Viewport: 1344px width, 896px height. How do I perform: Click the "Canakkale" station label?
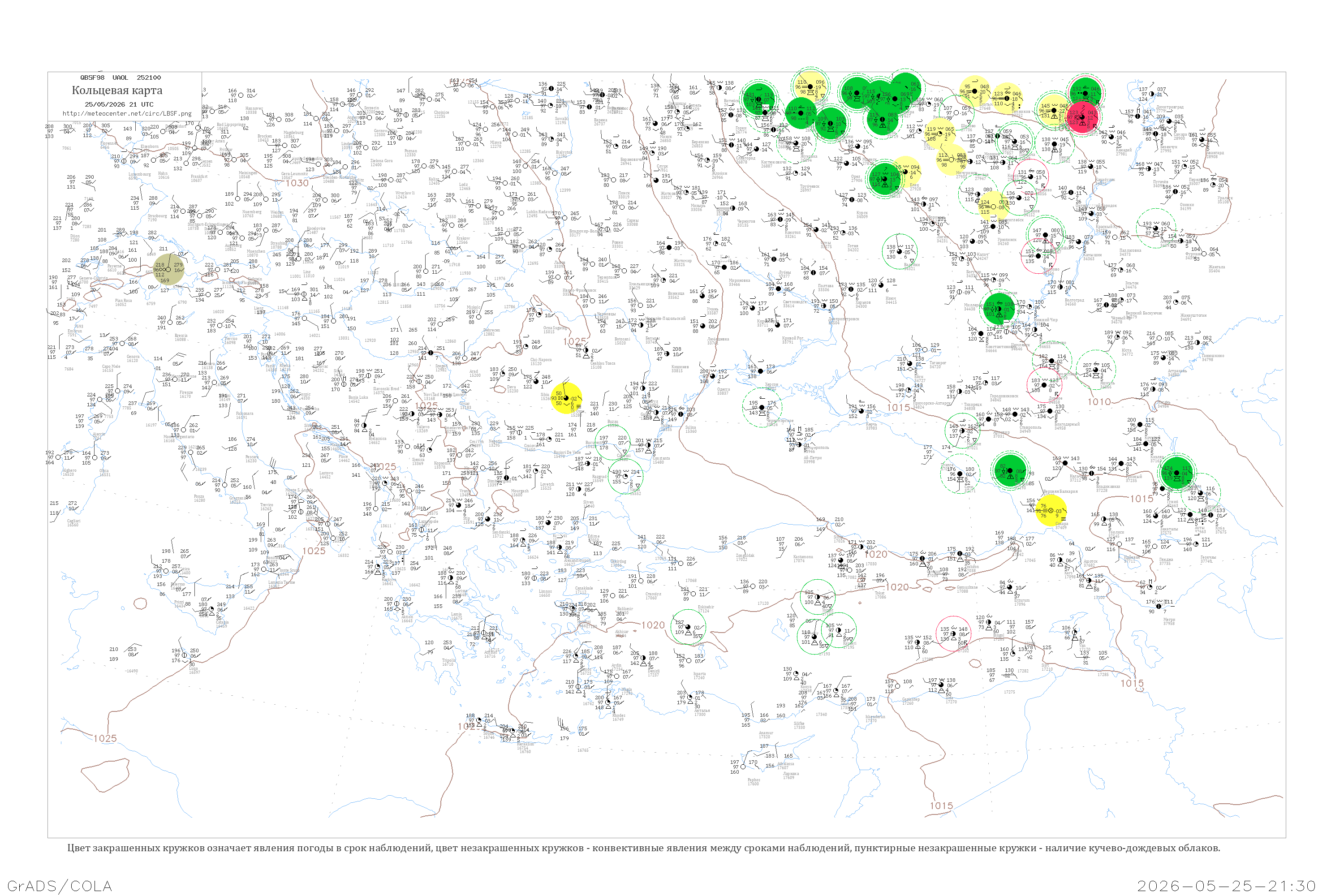pyautogui.click(x=584, y=589)
